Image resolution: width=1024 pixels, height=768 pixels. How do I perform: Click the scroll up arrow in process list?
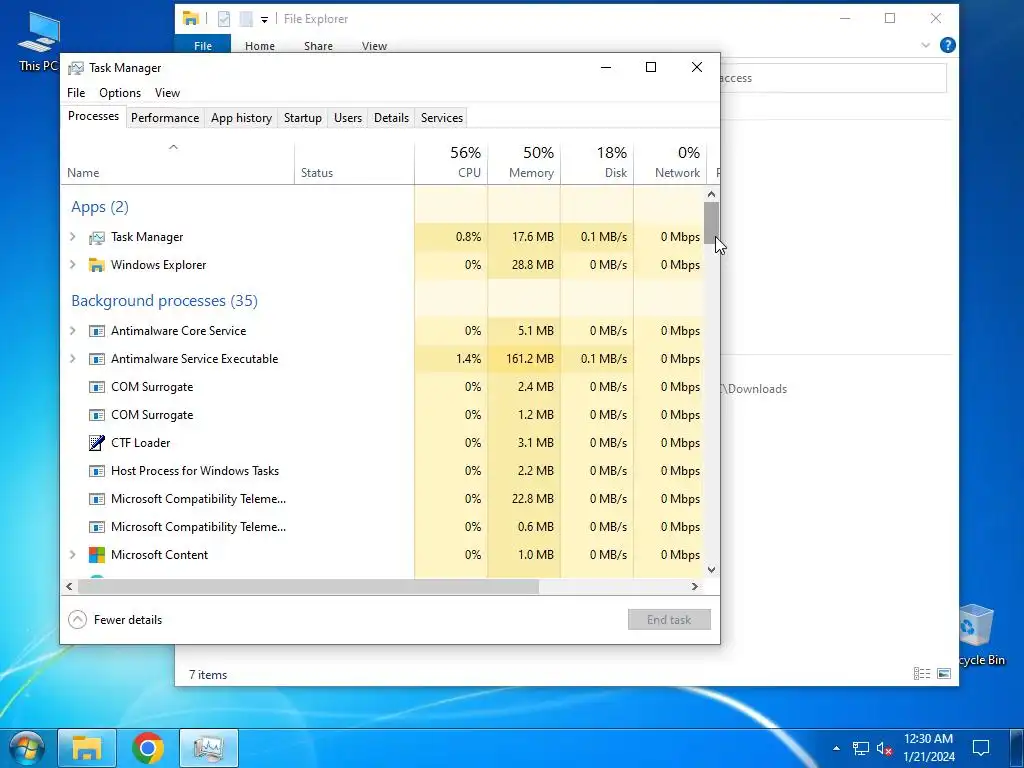pyautogui.click(x=711, y=194)
